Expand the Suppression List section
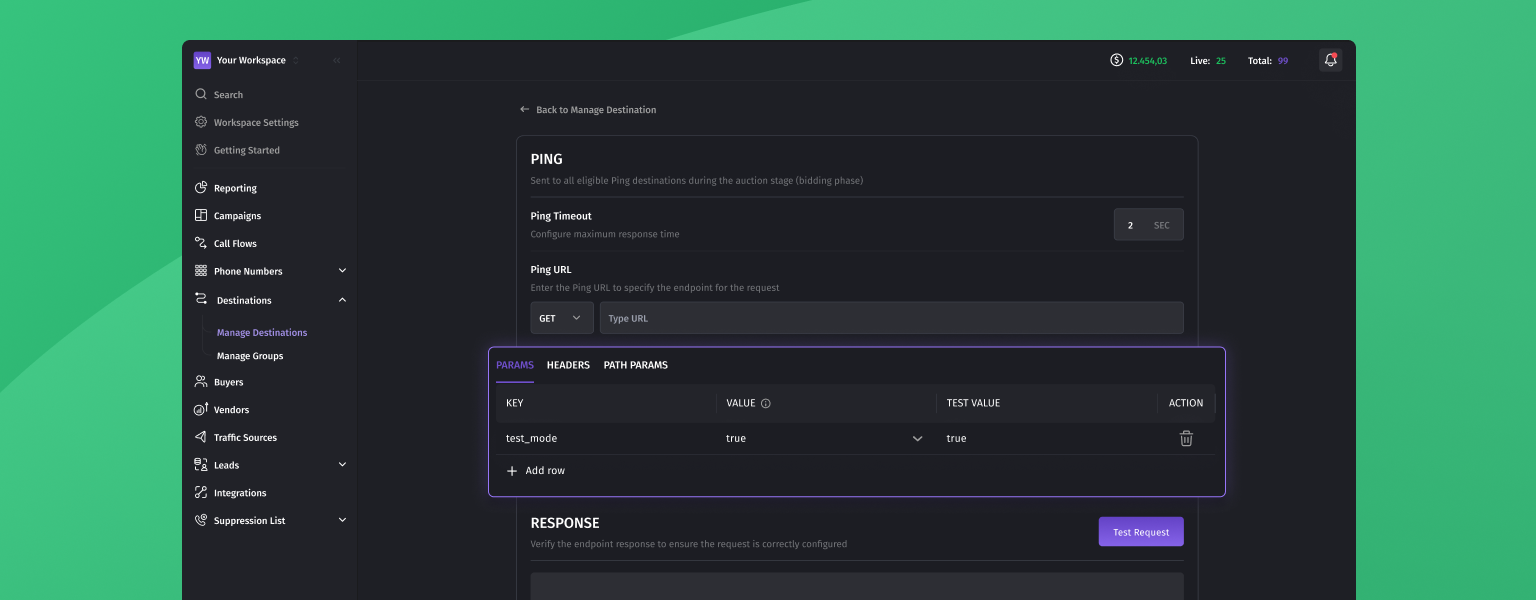This screenshot has height=600, width=1536. pyautogui.click(x=342, y=520)
